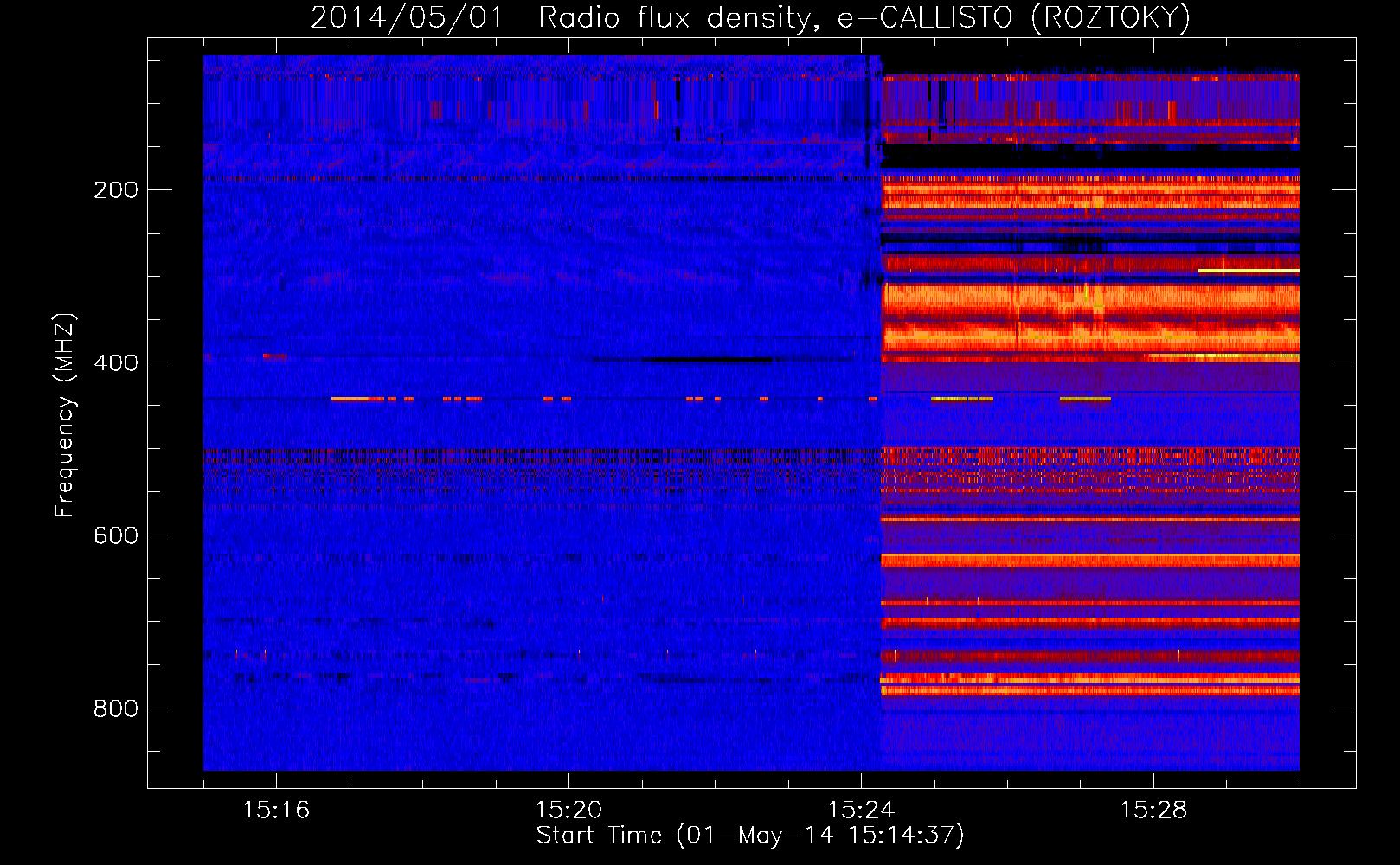The height and width of the screenshot is (865, 1400).
Task: Click the '200' frequency axis label
Action: pyautogui.click(x=116, y=189)
